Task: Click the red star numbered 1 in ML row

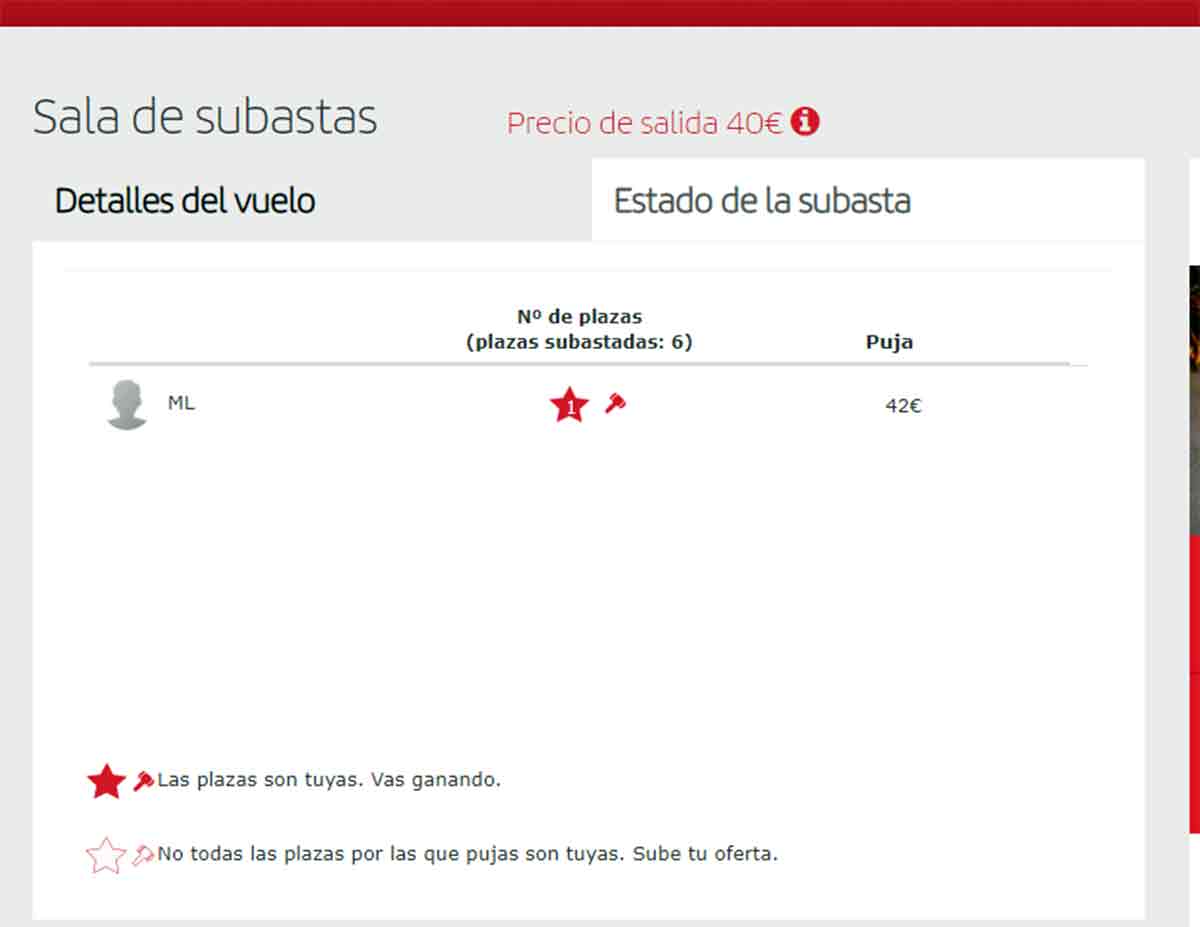Action: click(569, 406)
